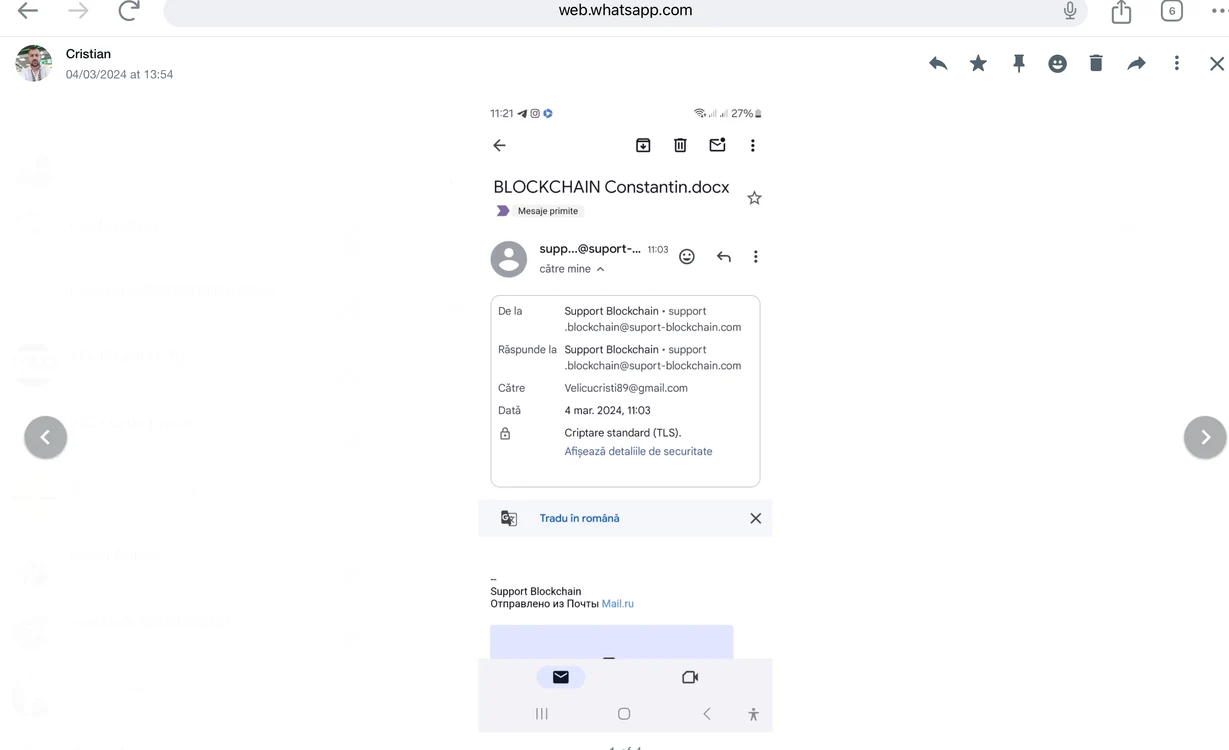Open the sender row three-dot menu
The image size is (1229, 750).
[x=756, y=257]
